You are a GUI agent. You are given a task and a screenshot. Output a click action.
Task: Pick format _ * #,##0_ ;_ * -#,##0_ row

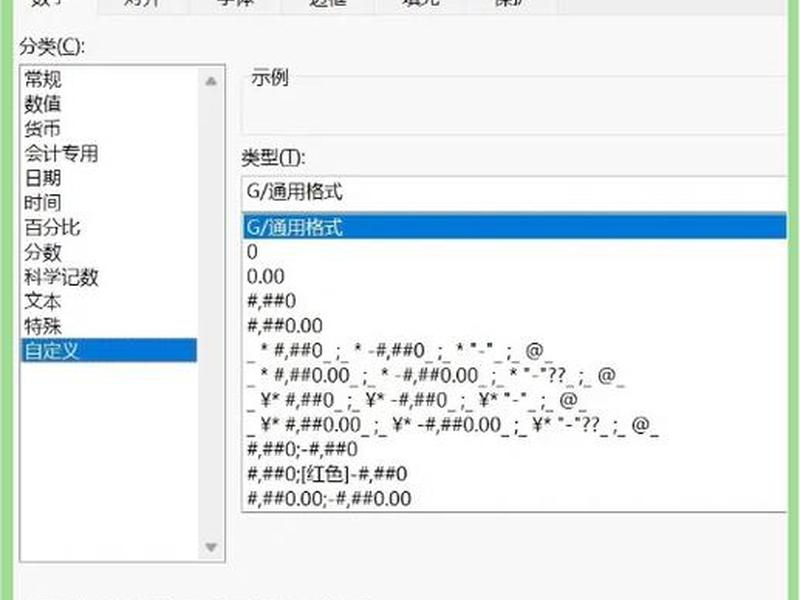click(x=515, y=351)
